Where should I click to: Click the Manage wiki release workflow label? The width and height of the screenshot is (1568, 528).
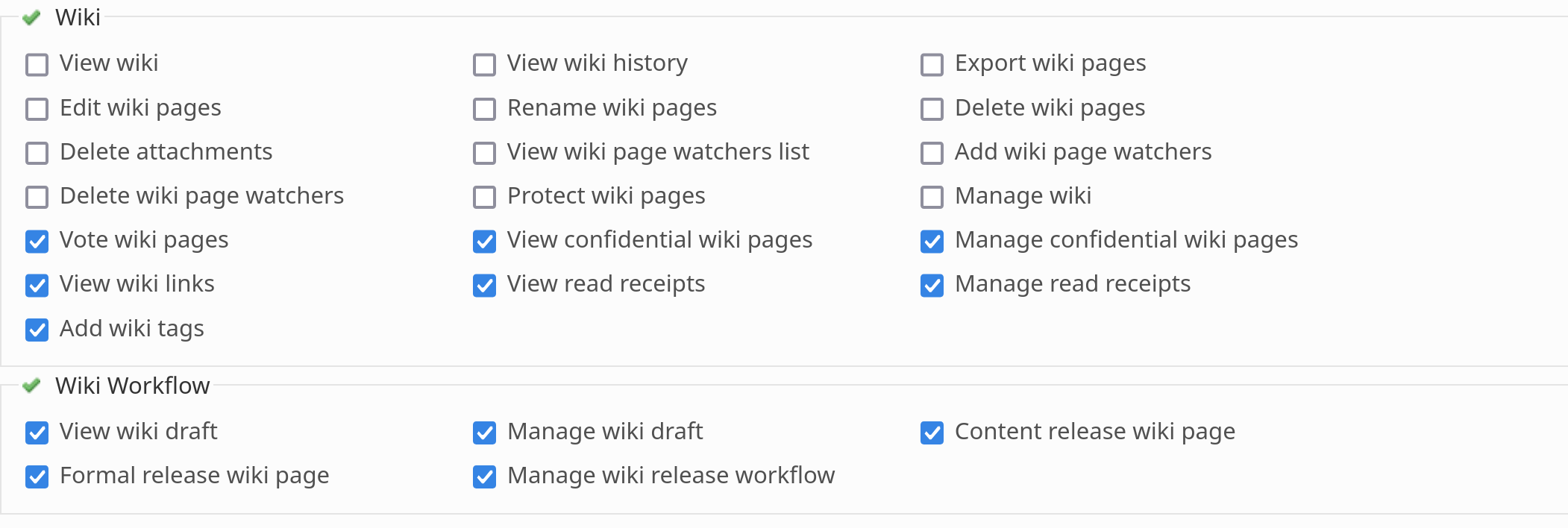[x=671, y=475]
